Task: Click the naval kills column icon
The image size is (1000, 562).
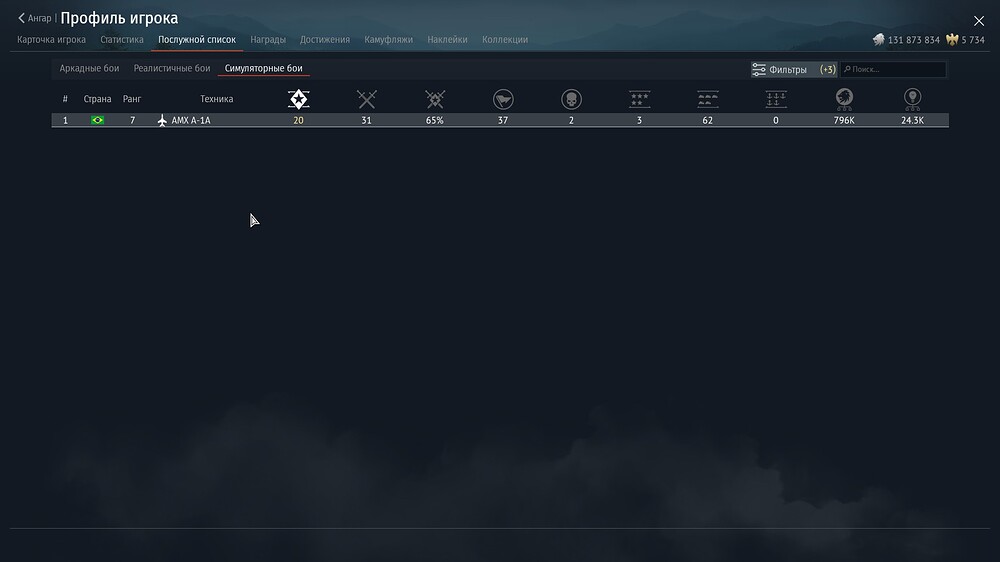Action: click(x=776, y=99)
